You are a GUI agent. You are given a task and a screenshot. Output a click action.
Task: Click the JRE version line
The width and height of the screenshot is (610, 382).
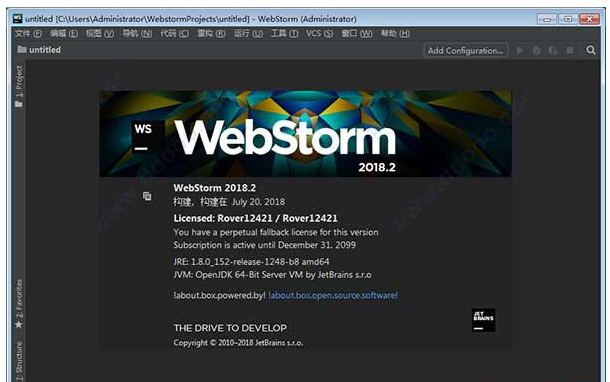[x=251, y=262]
